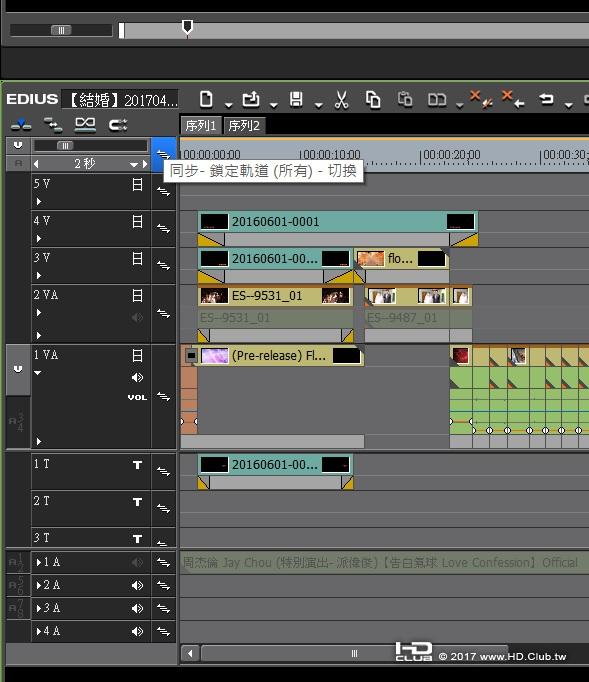Screen dimensions: 589x682
Task: Click the ripple delete icon with arrow
Action: click(x=513, y=99)
